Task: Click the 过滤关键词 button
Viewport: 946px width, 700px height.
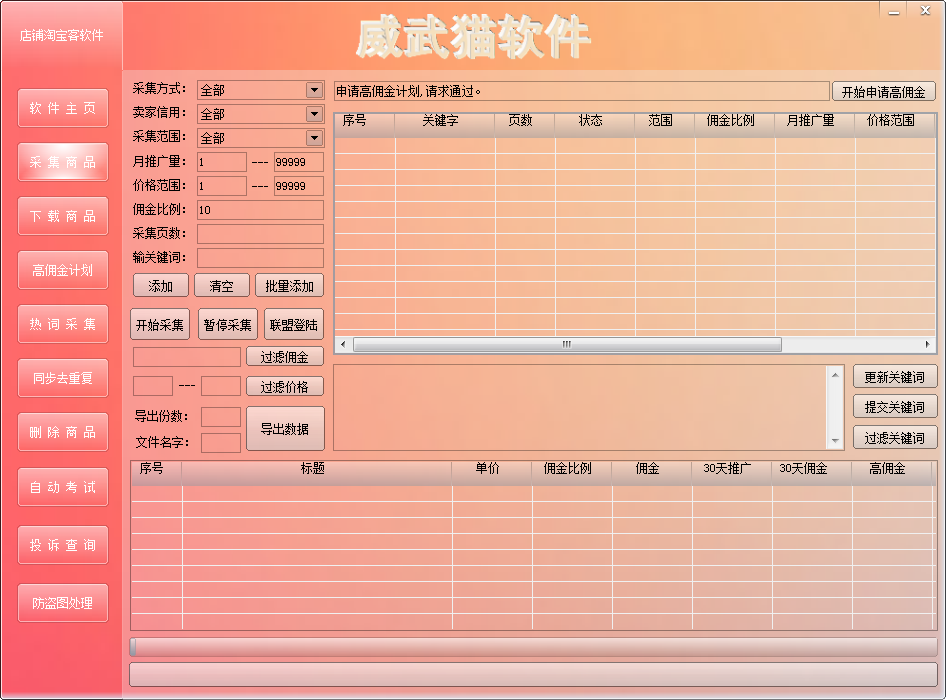Action: (895, 438)
